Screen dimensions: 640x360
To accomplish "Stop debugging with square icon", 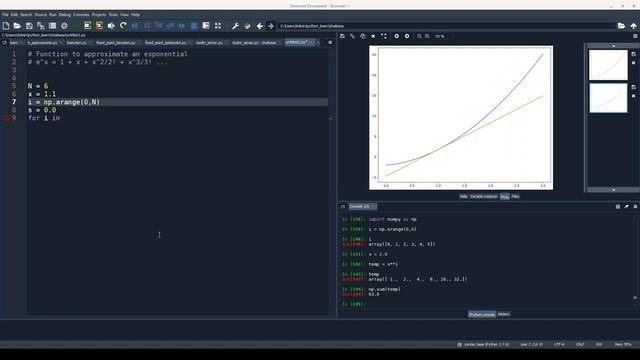I will (x=194, y=26).
